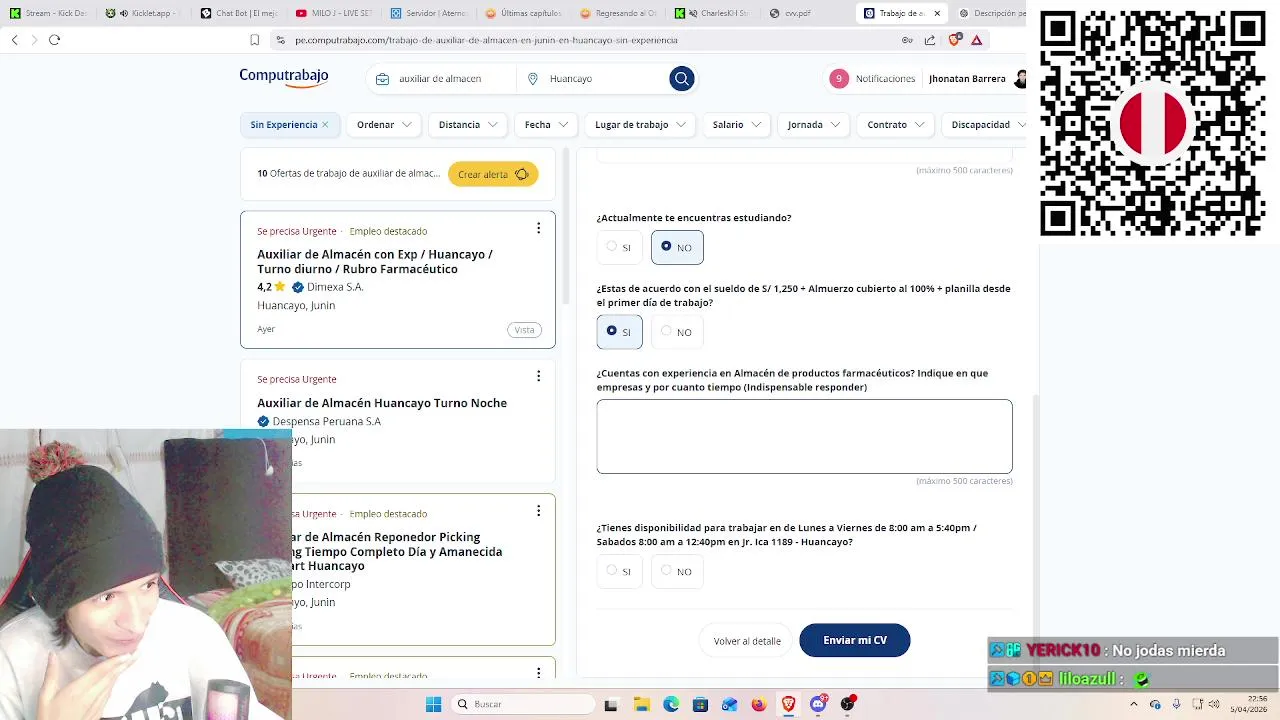Select SI for currently studying question

(x=619, y=247)
